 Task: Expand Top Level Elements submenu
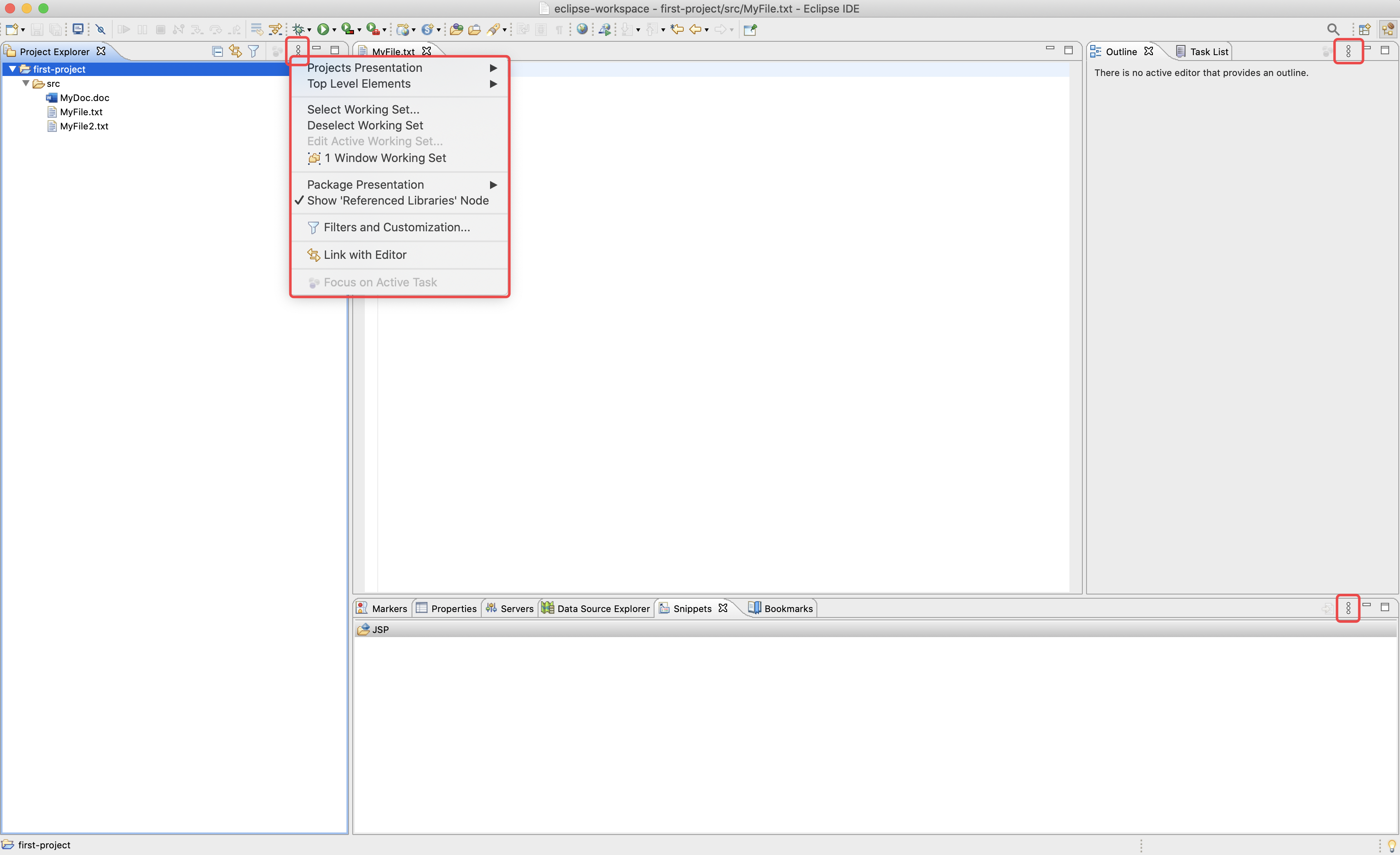coord(399,84)
